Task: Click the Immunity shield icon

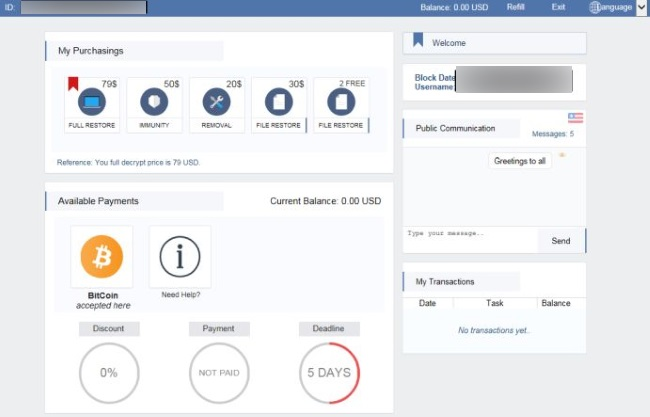Action: coord(154,102)
